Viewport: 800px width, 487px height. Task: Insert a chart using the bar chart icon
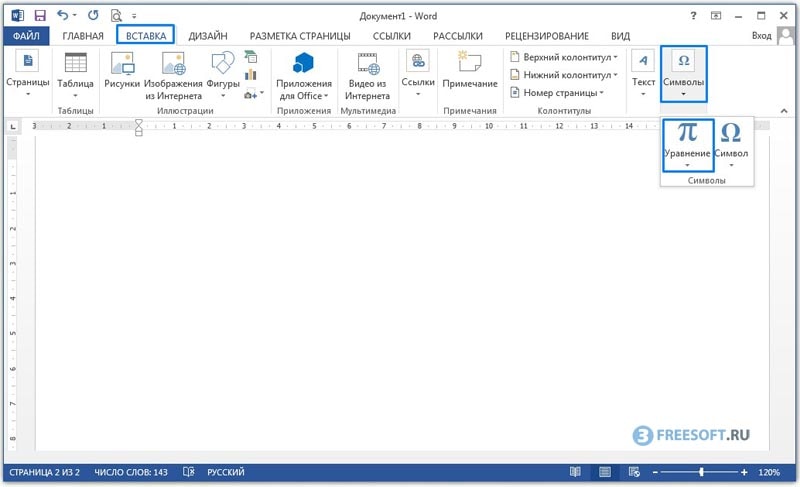pyautogui.click(x=251, y=75)
